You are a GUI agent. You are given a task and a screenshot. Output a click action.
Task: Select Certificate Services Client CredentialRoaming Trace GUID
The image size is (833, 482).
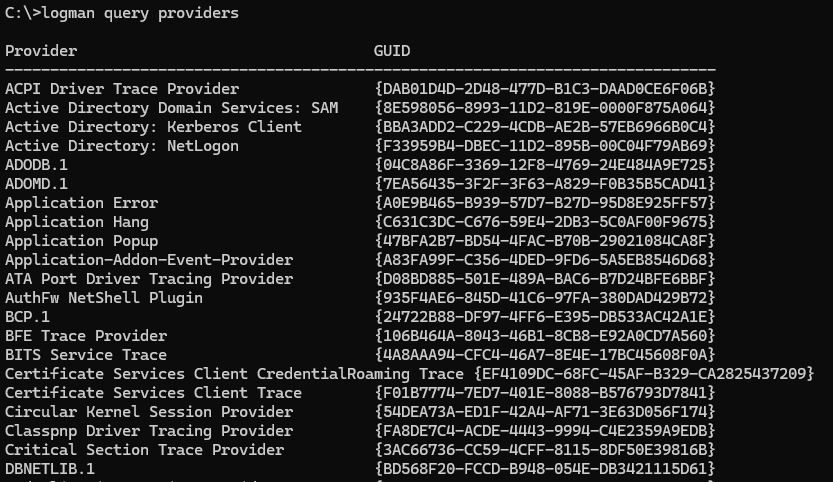click(644, 374)
